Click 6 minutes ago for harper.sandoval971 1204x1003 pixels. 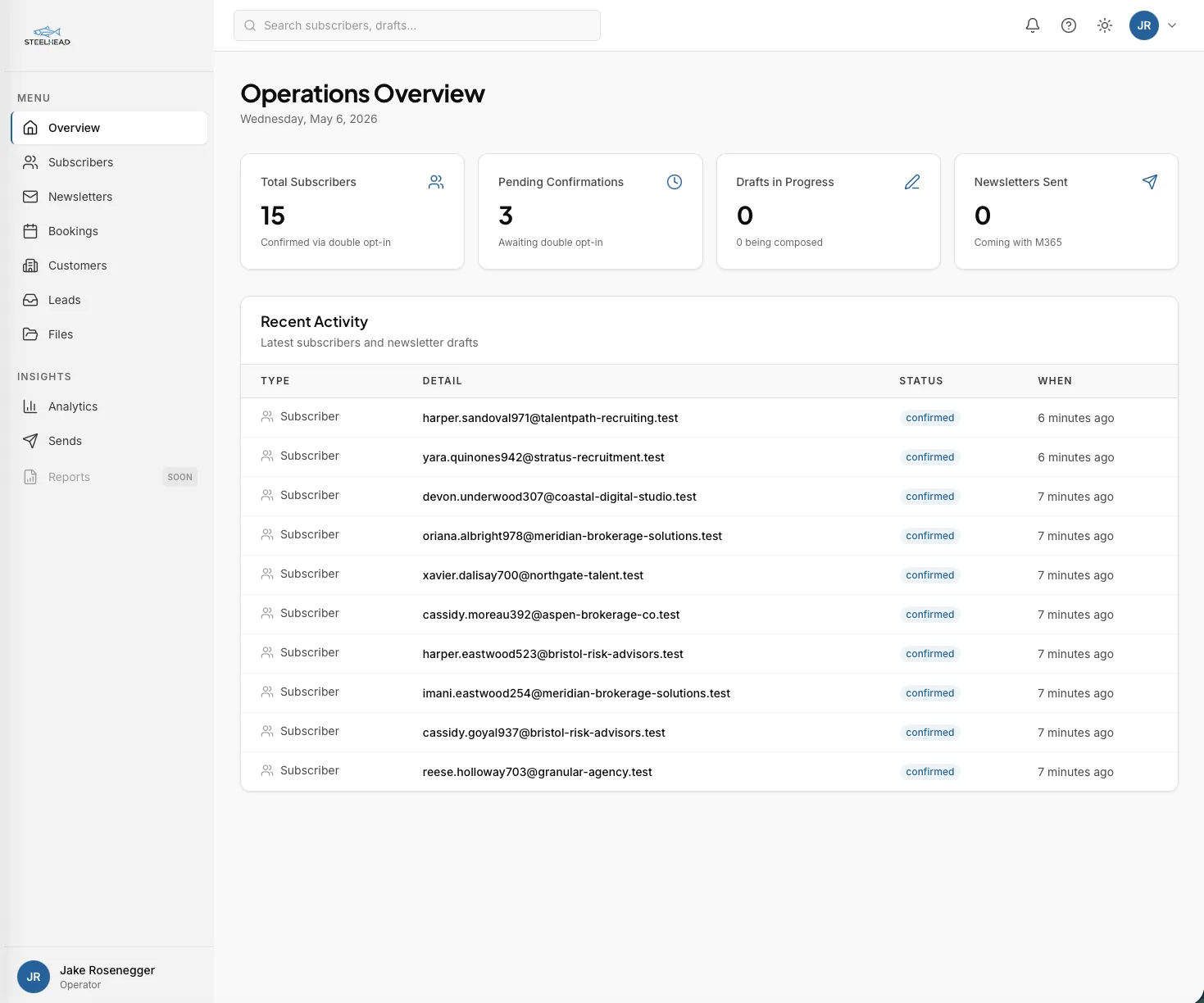[1075, 418]
